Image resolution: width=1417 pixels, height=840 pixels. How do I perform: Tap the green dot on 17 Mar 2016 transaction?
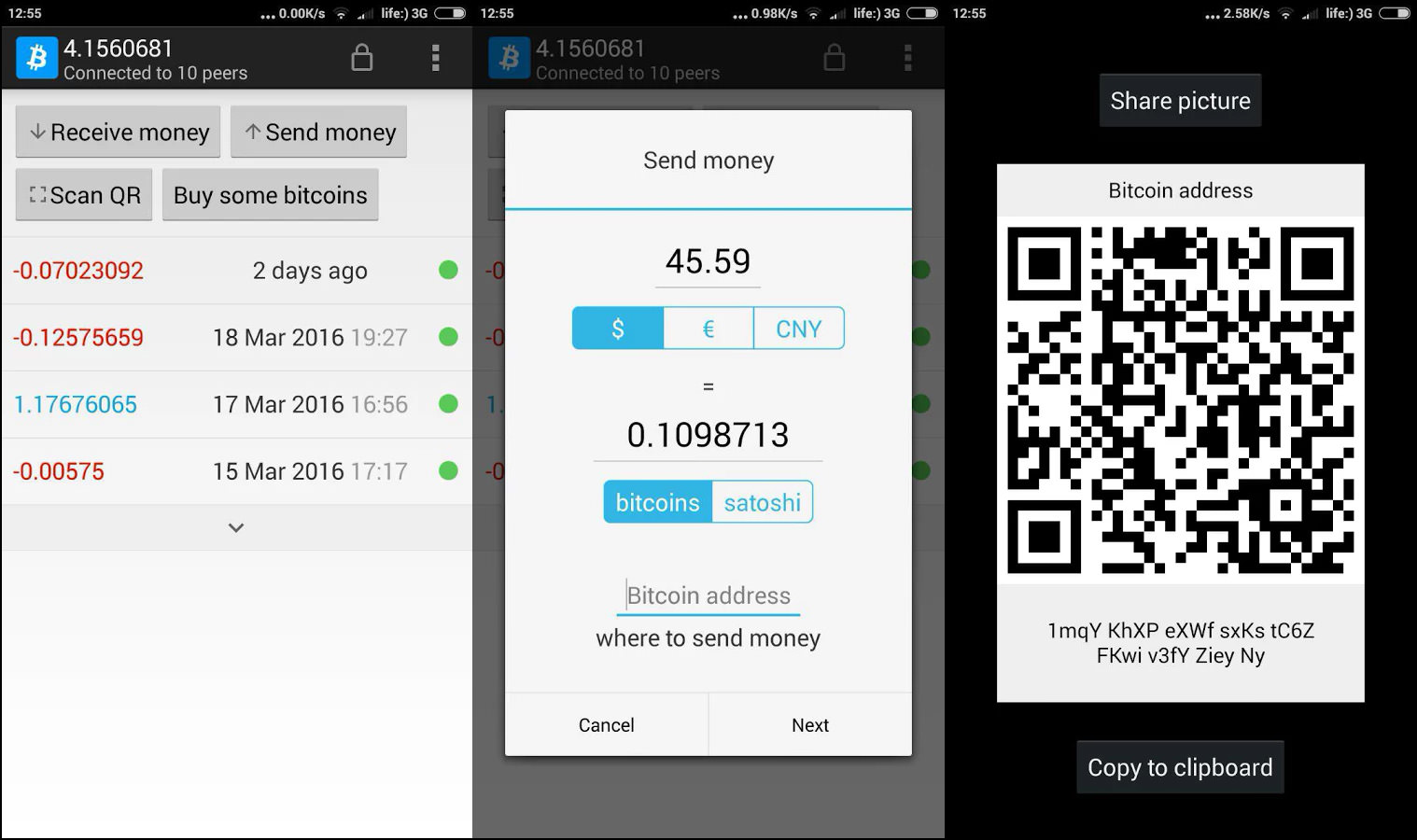448,404
